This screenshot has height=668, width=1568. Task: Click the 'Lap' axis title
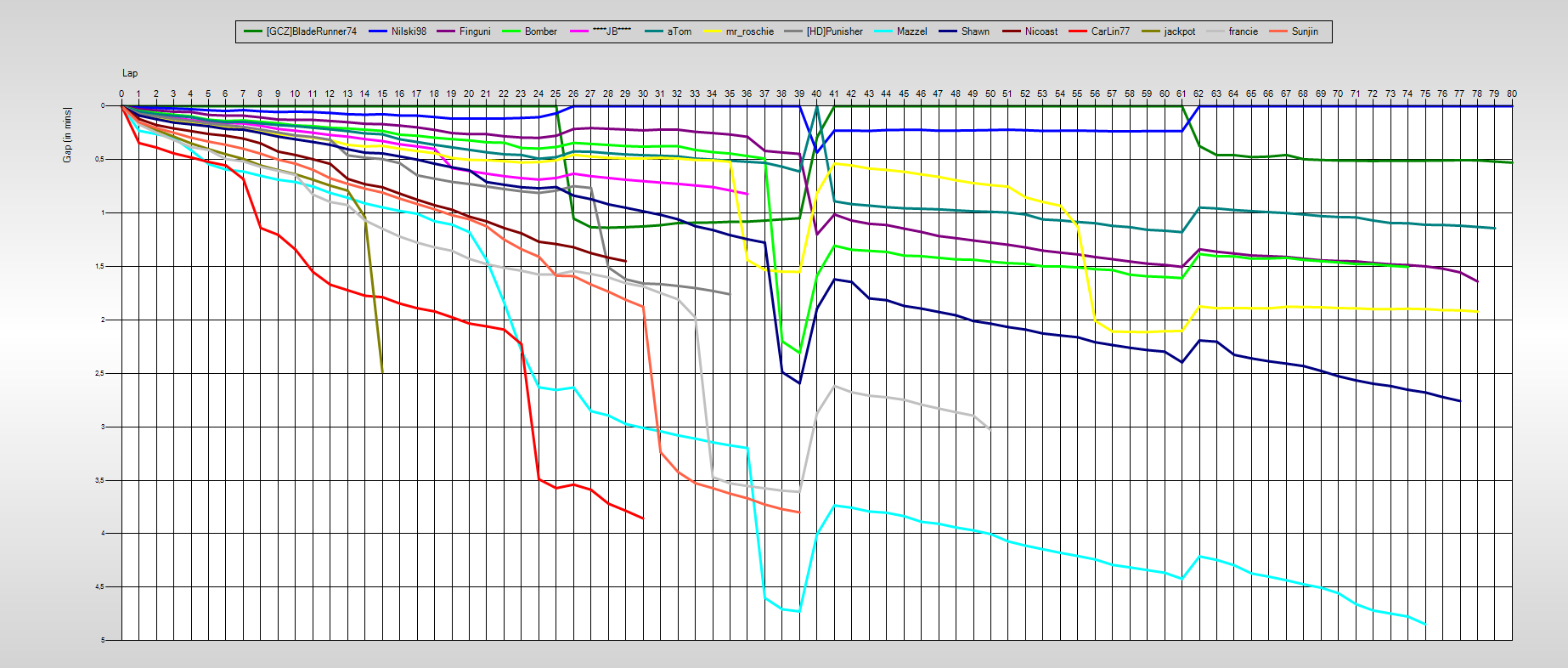click(x=130, y=73)
